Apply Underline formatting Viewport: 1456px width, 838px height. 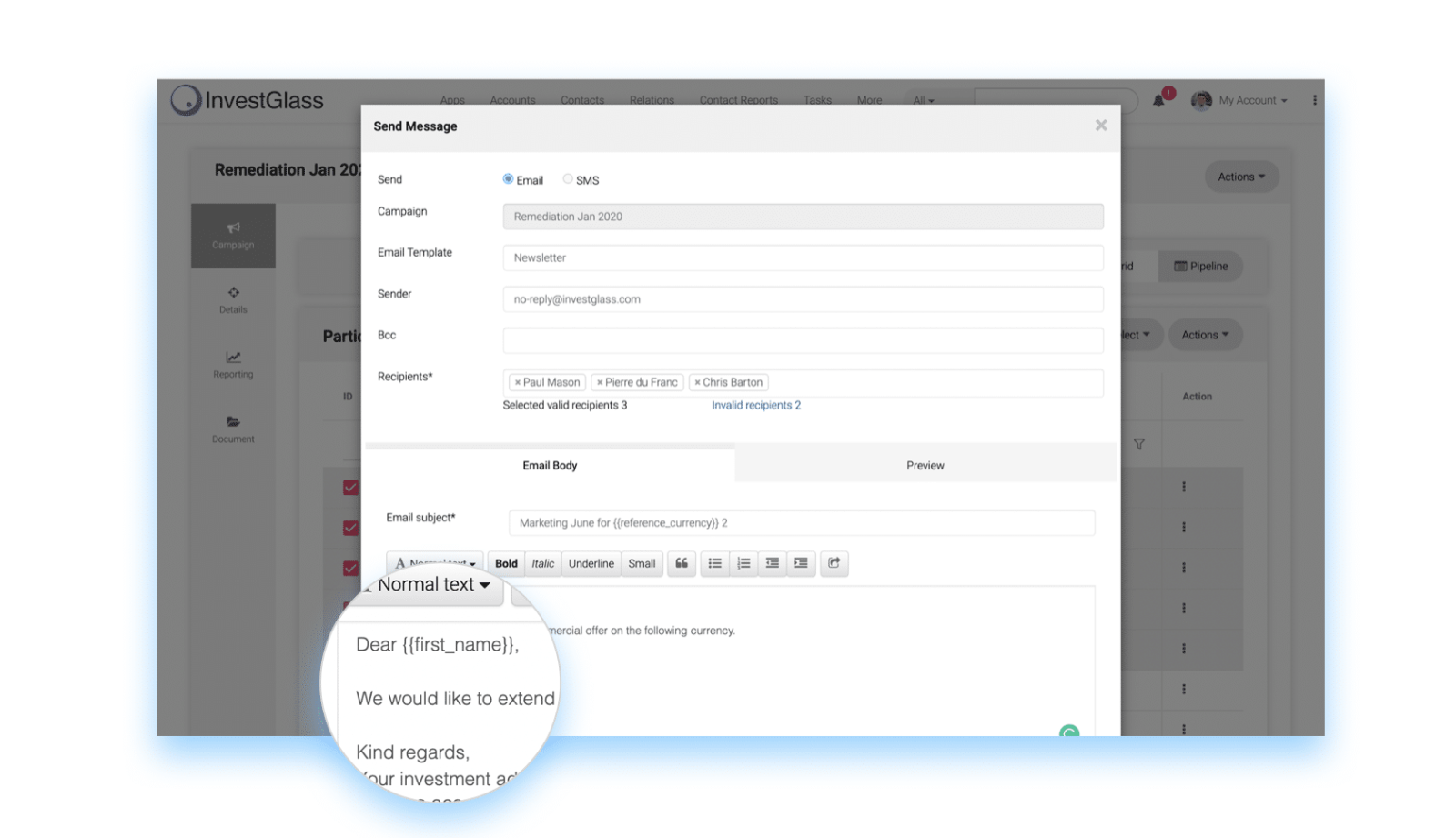tap(591, 564)
